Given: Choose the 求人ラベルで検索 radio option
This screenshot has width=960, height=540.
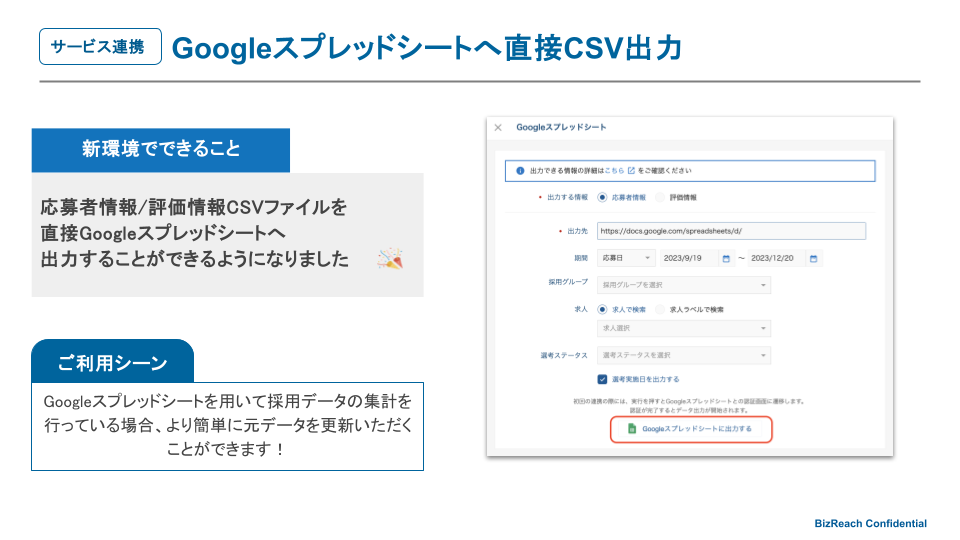Looking at the screenshot, I should click(659, 309).
